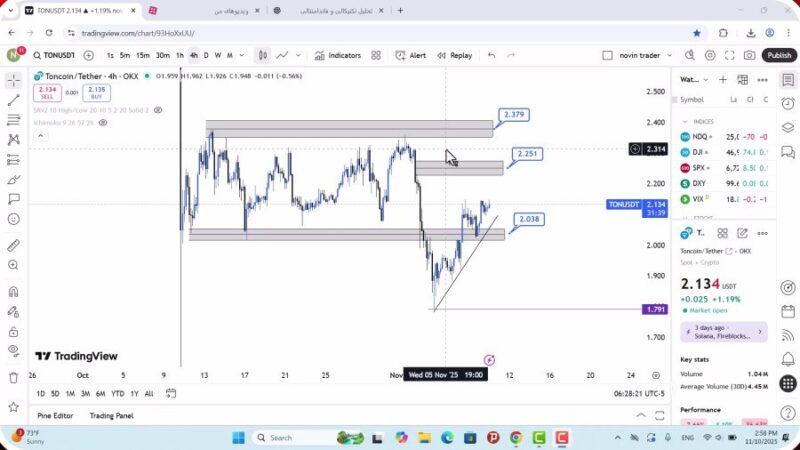The height and width of the screenshot is (450, 800).
Task: Enter fullscreen mode on the chart
Action: (729, 55)
